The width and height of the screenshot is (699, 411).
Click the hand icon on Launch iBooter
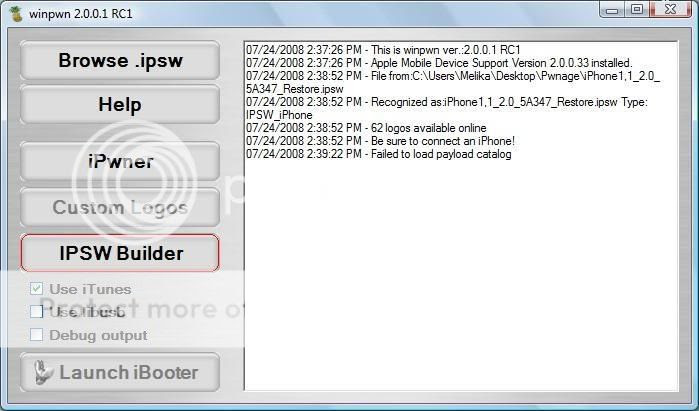44,373
